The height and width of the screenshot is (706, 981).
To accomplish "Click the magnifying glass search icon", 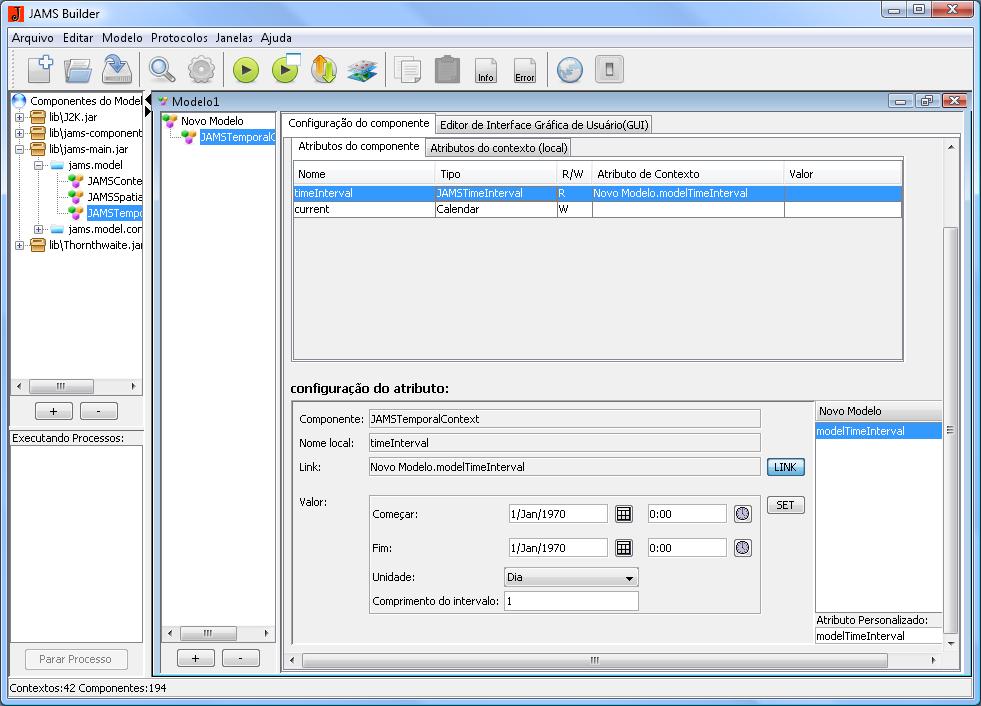I will pos(162,70).
